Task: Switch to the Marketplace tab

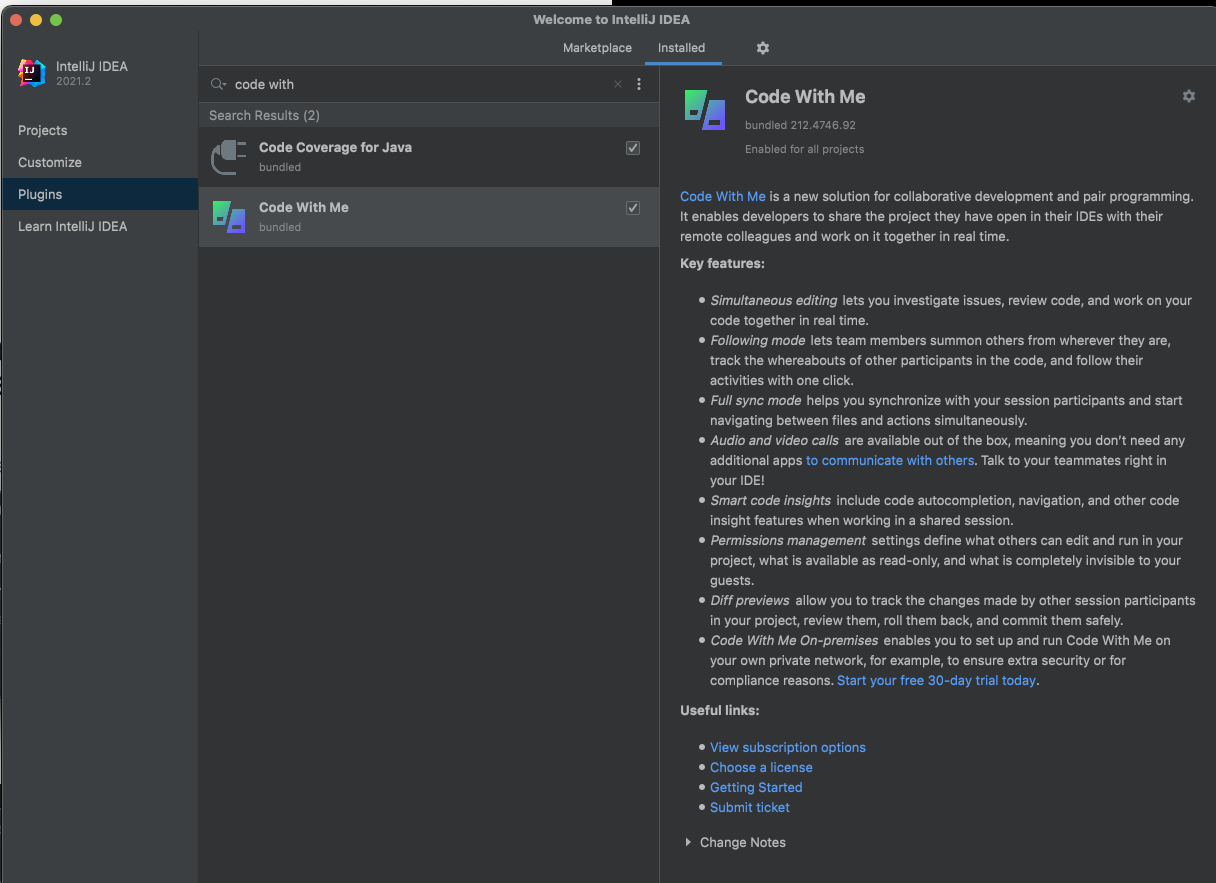Action: [597, 48]
